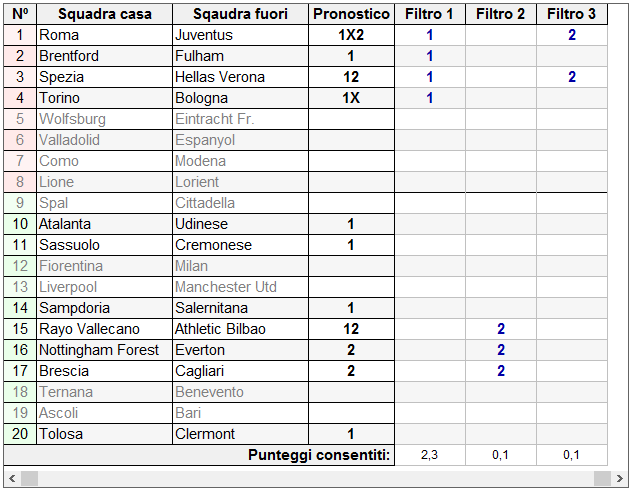Click the Filtro 2 value for Nottingham Forest row
Viewport: 632px width, 490px height.
(501, 350)
